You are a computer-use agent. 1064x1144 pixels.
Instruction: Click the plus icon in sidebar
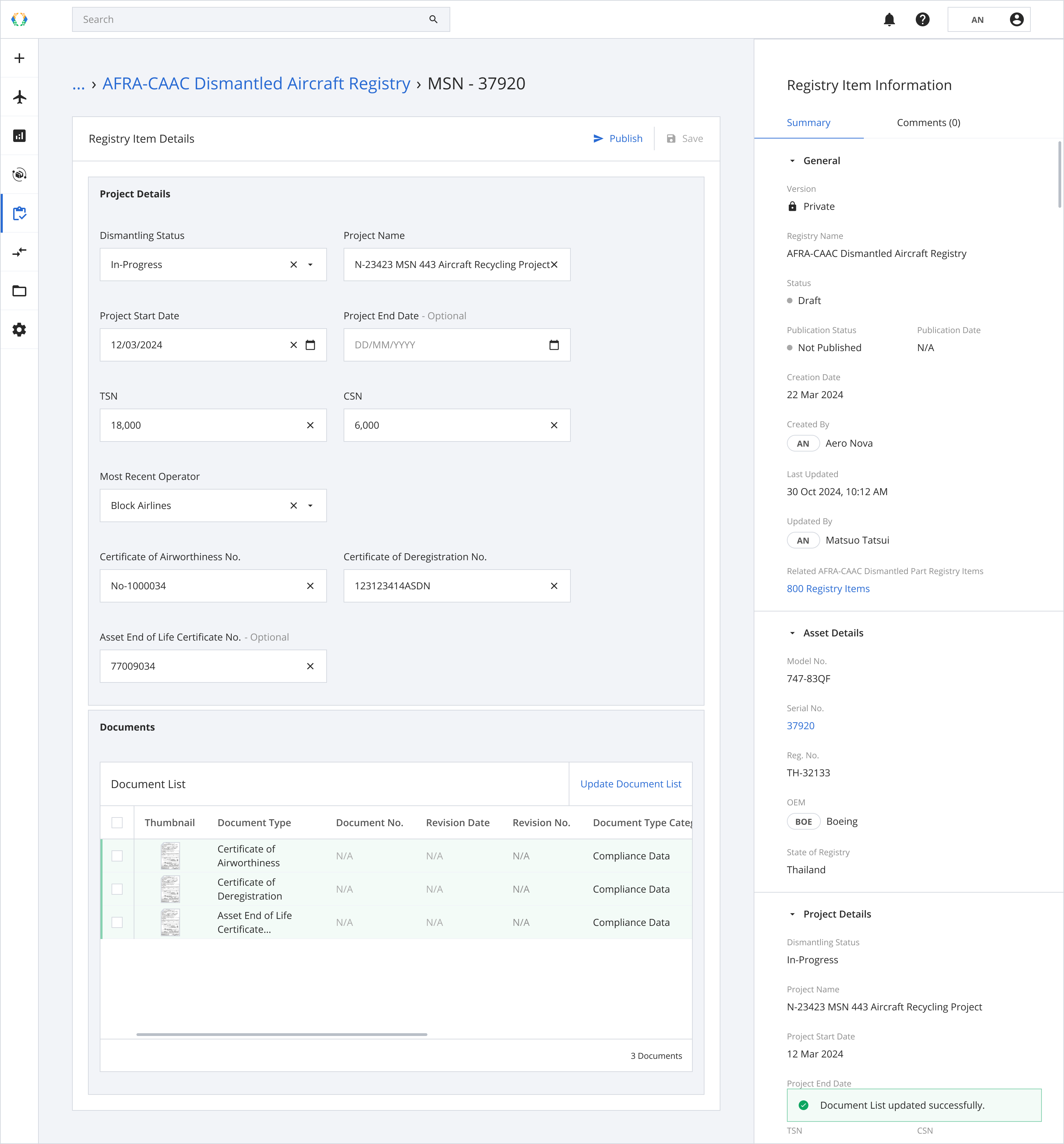coord(20,58)
